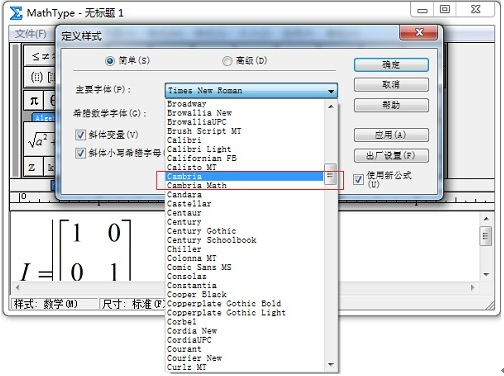Choose the Brush Script MT font
This screenshot has height=376, width=504.
coord(244,131)
